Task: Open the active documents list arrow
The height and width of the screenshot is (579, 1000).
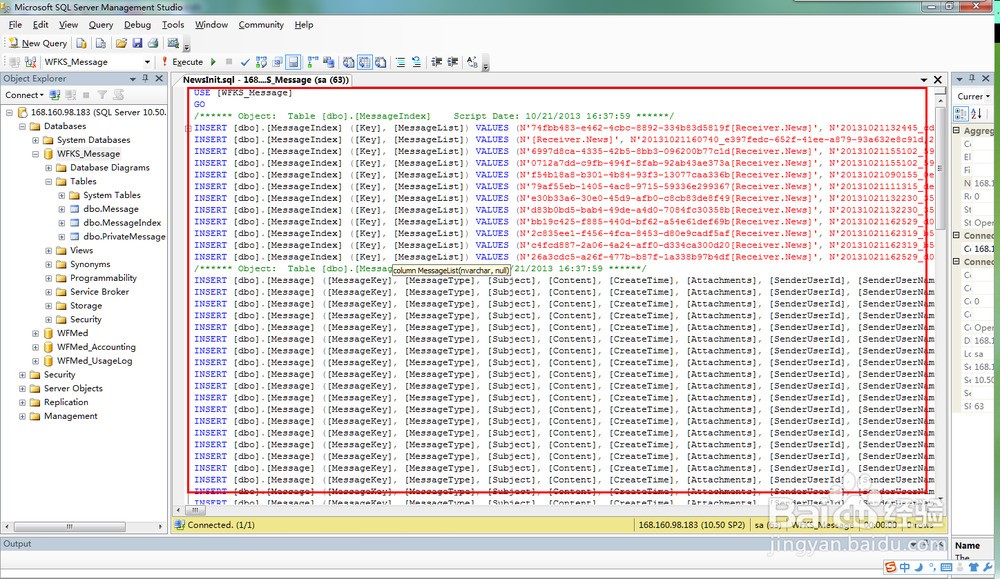Action: 923,80
